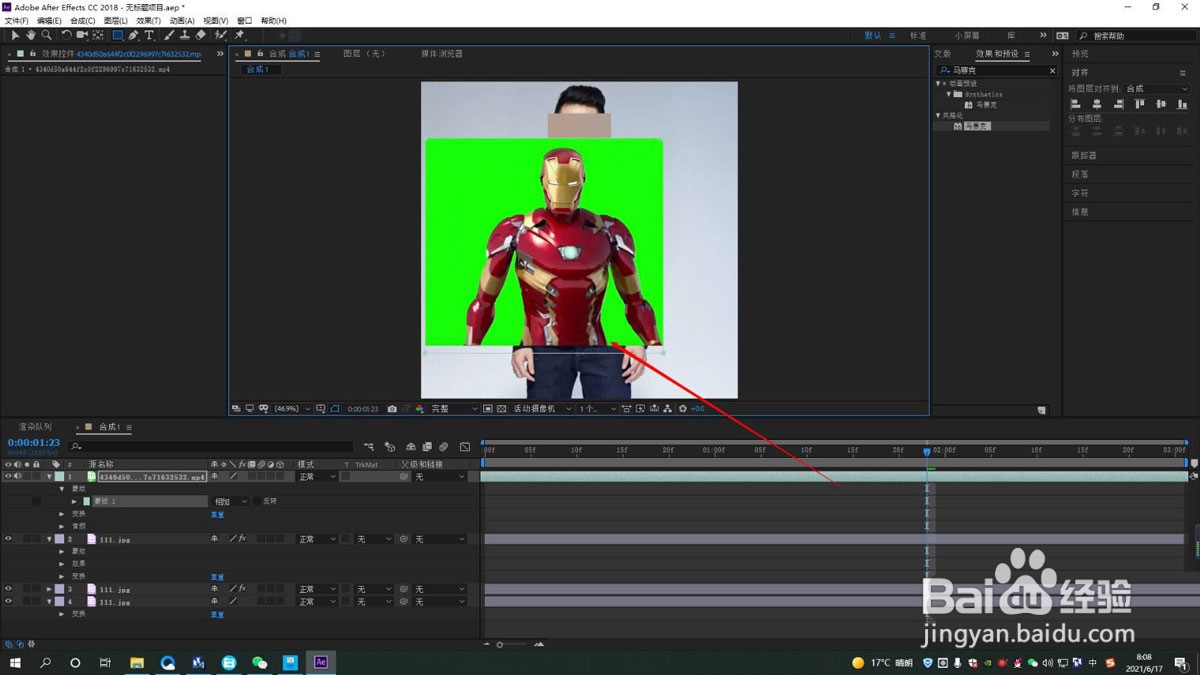Screen dimensions: 1200x675
Task: Open 将图层对齐到 合成 dropdown
Action: 1158,89
